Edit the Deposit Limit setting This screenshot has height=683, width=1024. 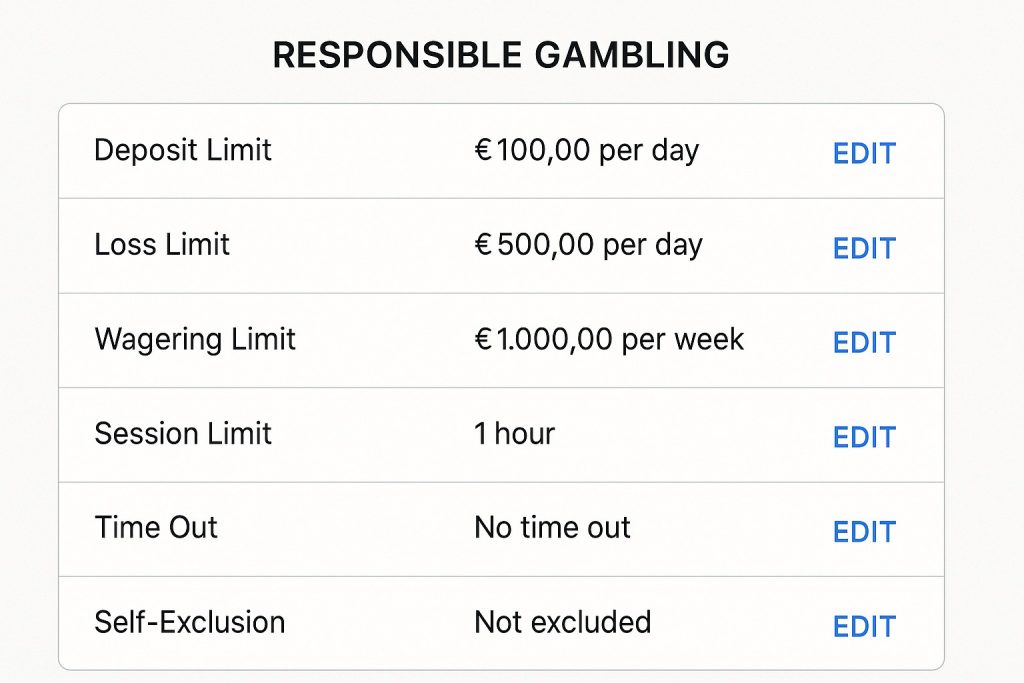point(863,153)
